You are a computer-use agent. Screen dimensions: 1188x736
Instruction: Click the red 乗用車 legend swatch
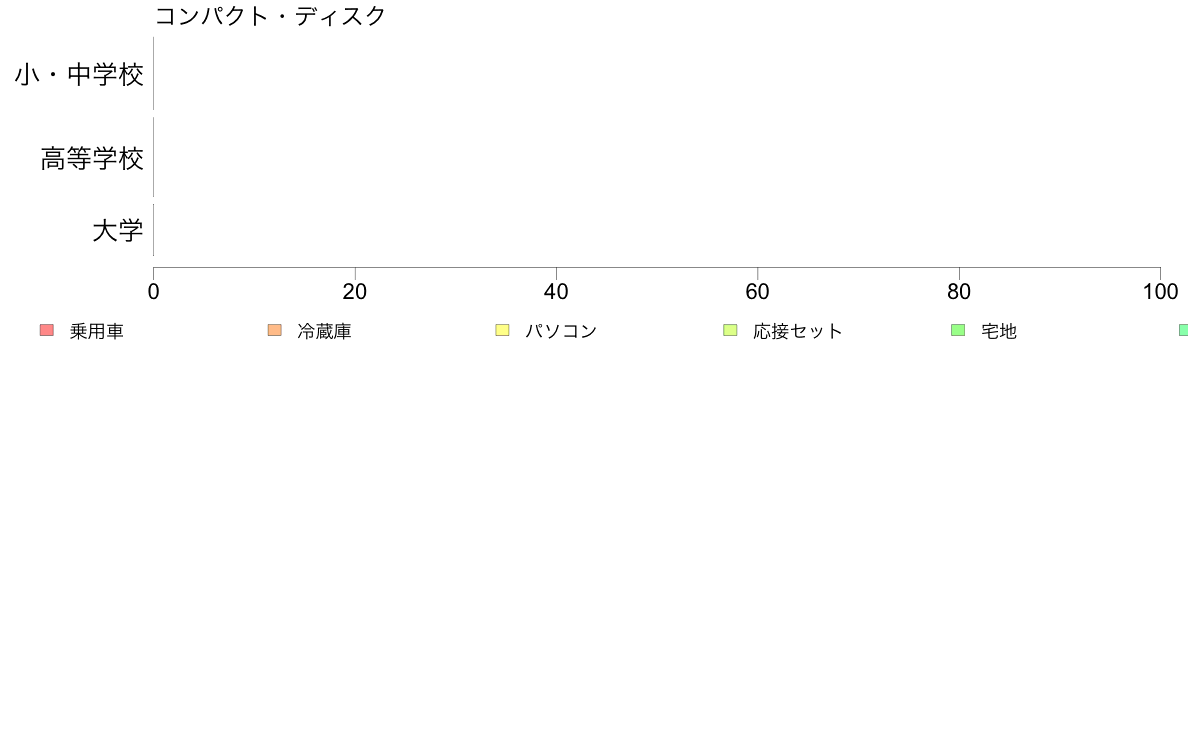coord(47,330)
